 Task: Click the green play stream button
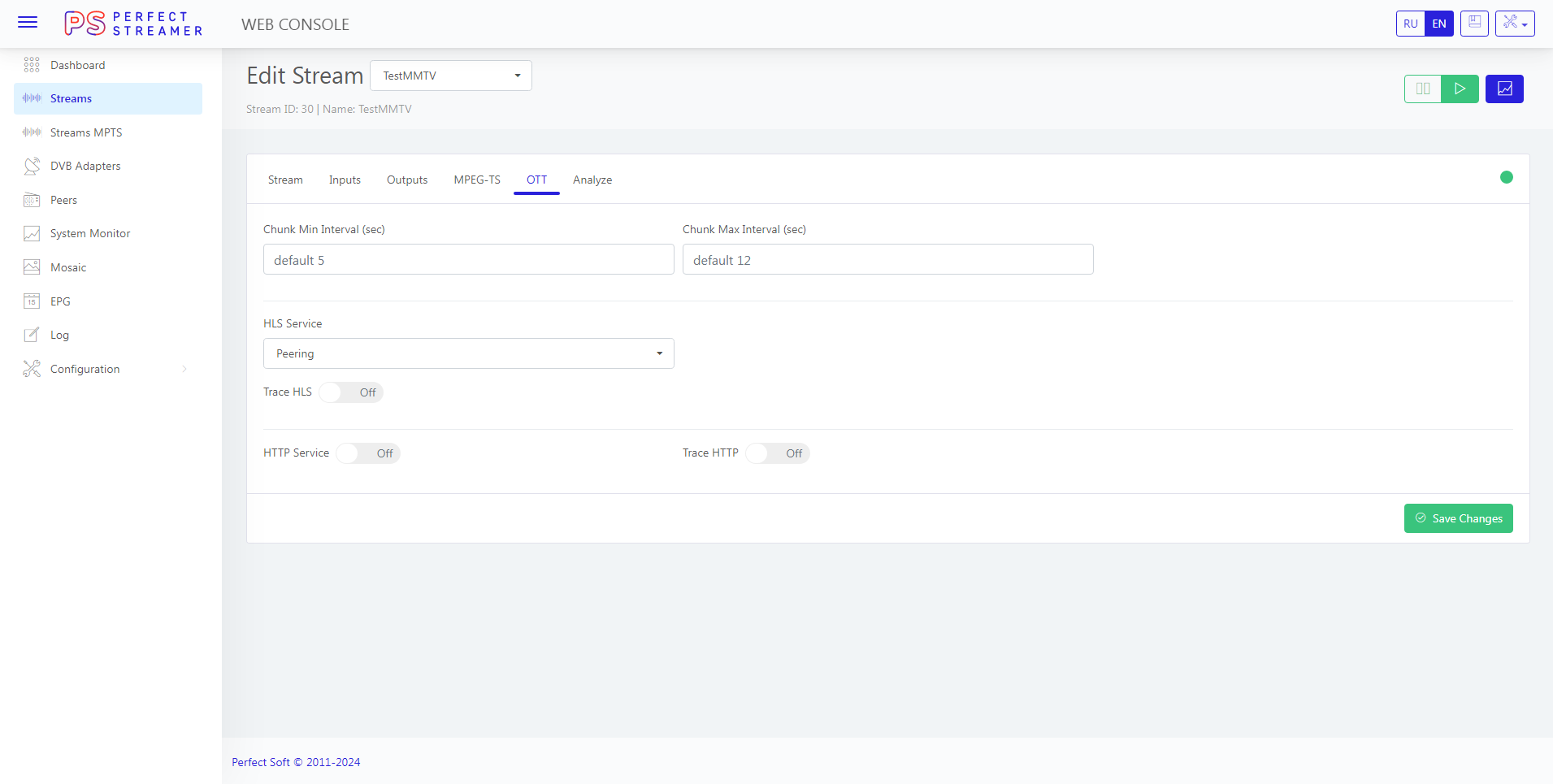(1460, 89)
